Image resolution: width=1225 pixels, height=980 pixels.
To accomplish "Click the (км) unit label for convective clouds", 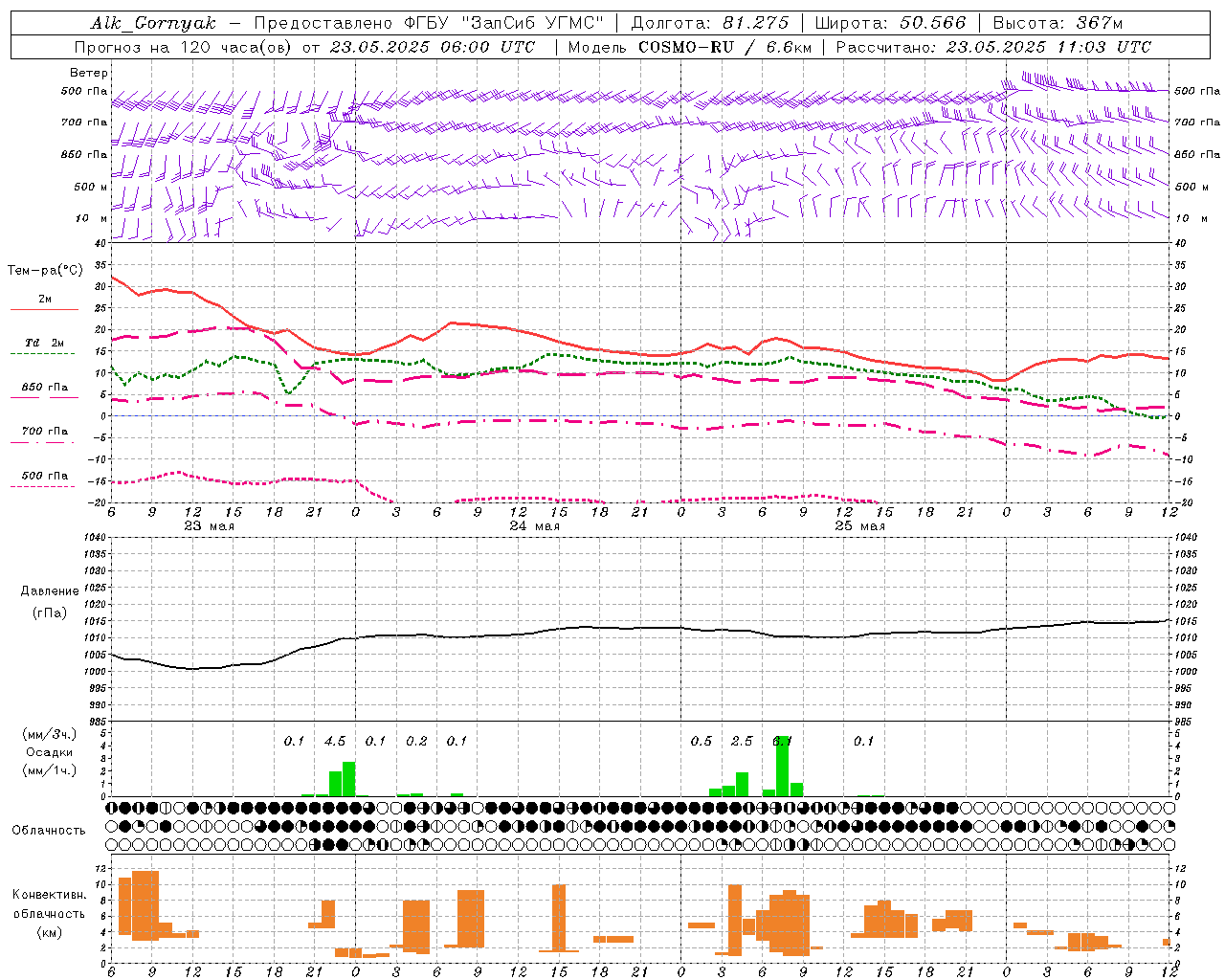I will [x=49, y=932].
